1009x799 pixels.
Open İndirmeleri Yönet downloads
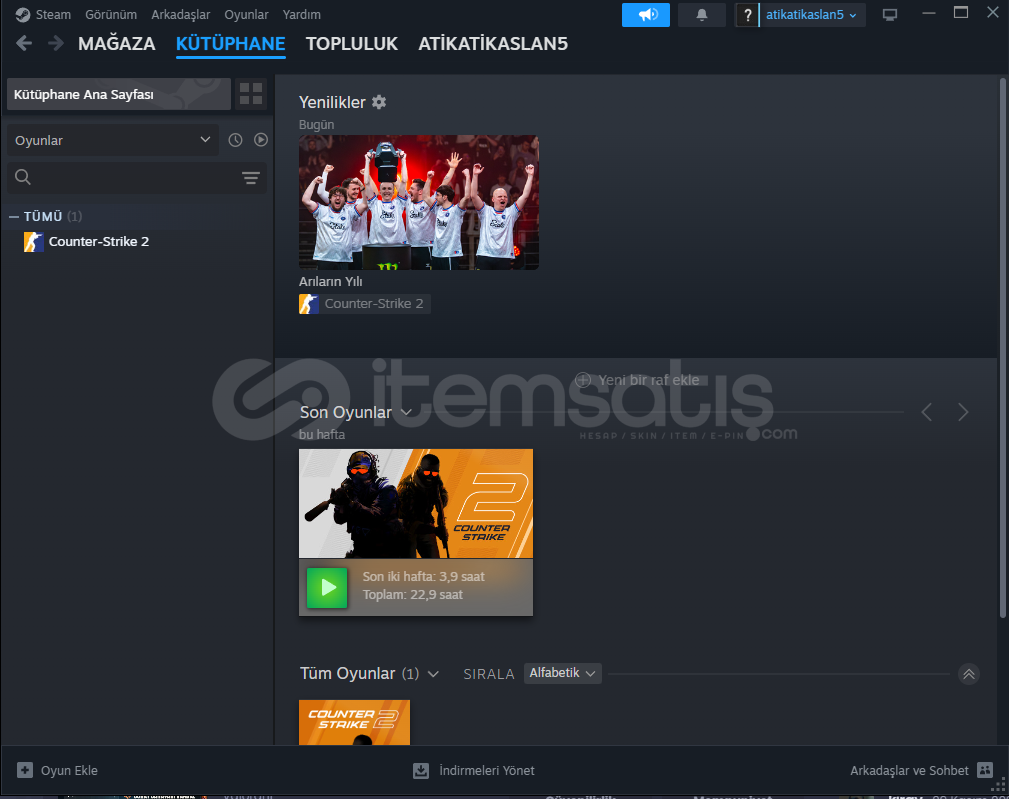pos(474,770)
